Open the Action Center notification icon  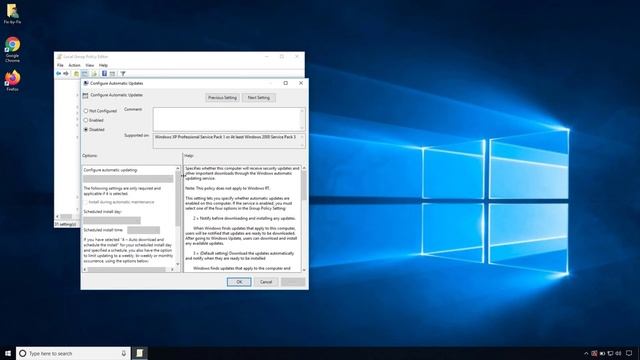(629, 353)
